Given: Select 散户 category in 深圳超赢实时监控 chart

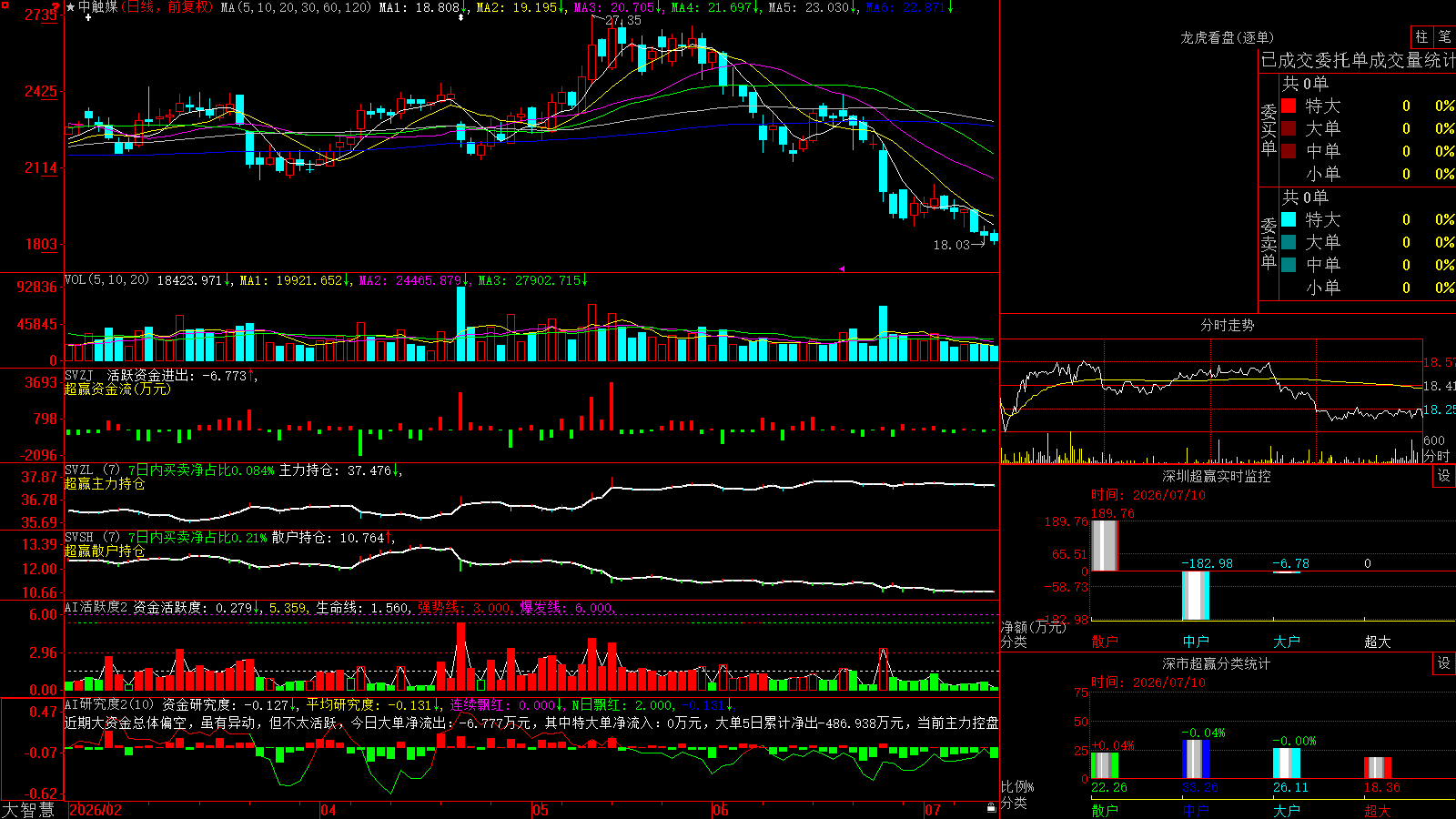Looking at the screenshot, I should point(1105,642).
